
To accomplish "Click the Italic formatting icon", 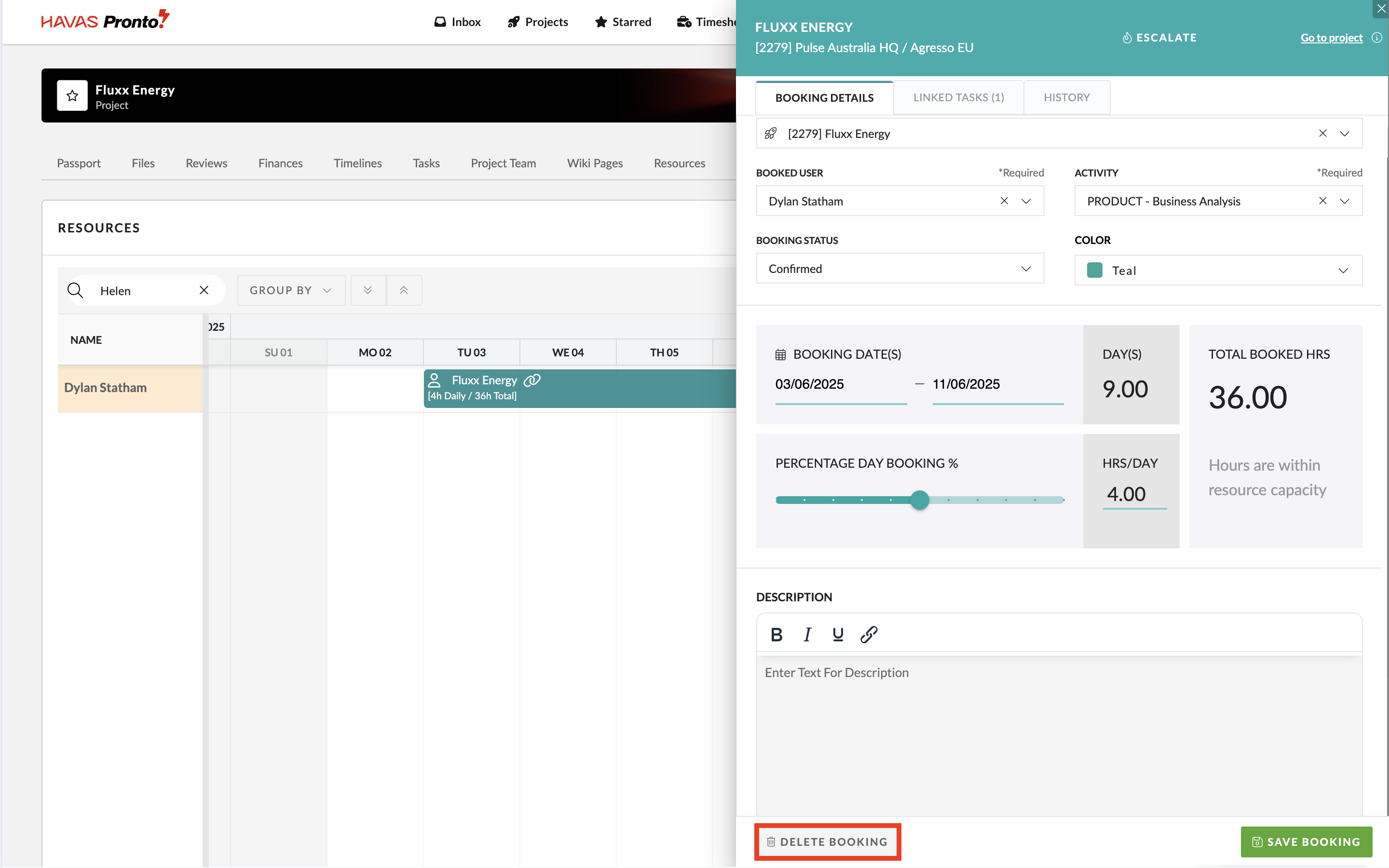I will pos(807,634).
